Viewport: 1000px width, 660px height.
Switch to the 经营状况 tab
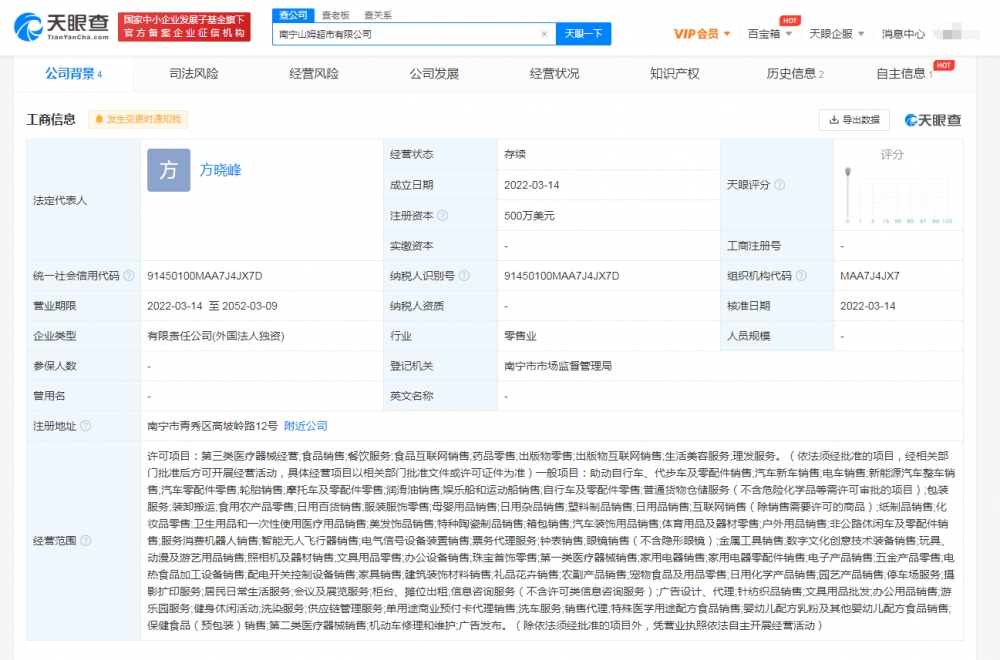click(x=554, y=74)
